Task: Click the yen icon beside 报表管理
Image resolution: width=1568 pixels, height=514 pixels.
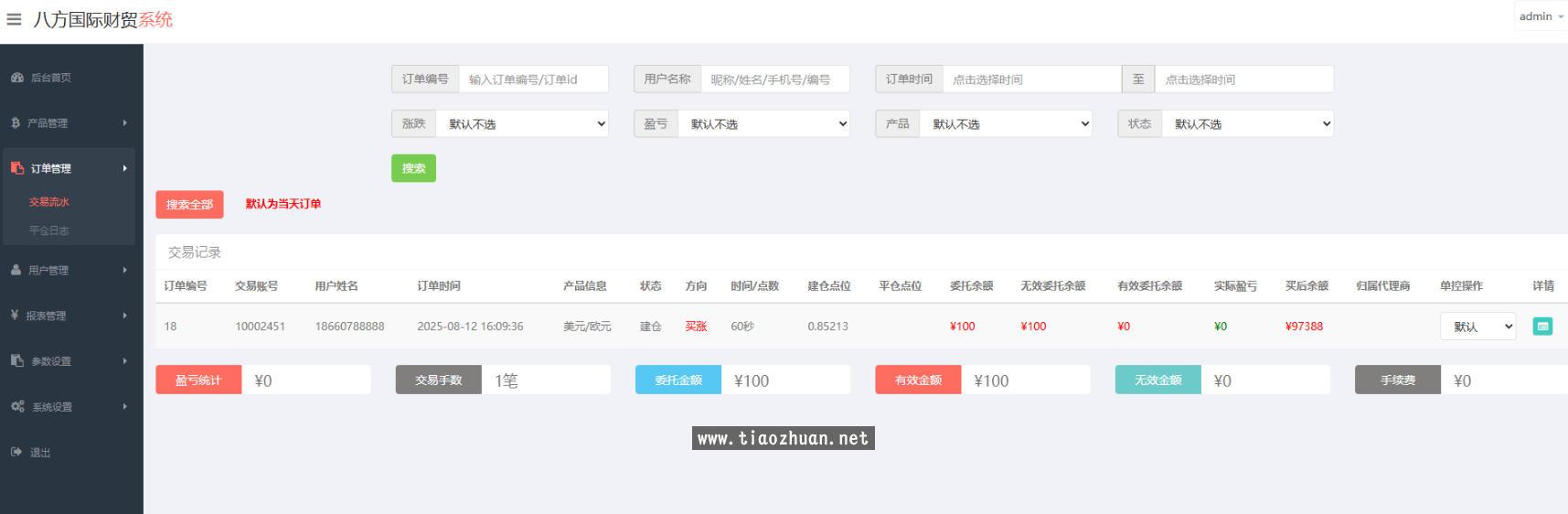Action: 15,316
